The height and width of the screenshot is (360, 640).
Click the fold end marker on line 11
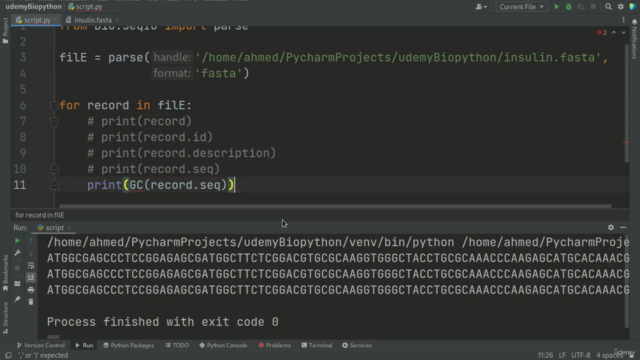click(54, 185)
